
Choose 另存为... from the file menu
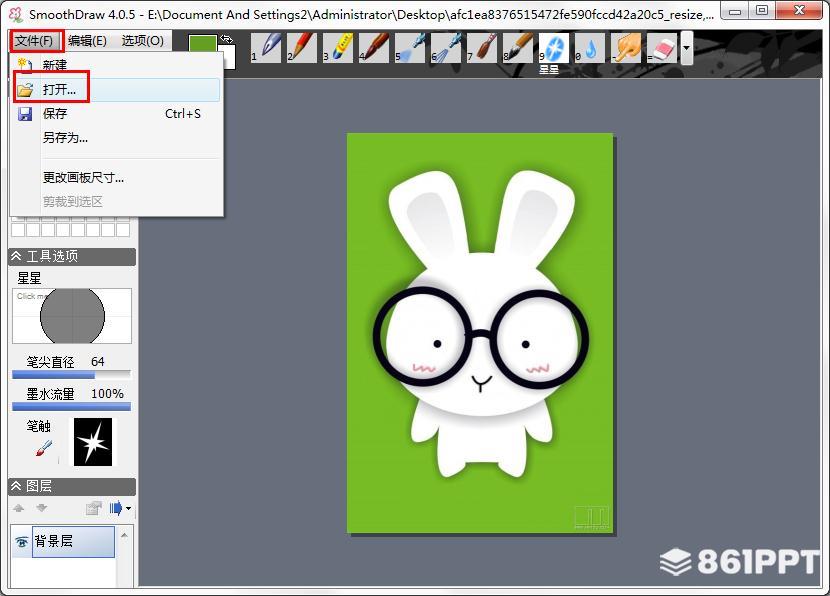click(x=116, y=138)
